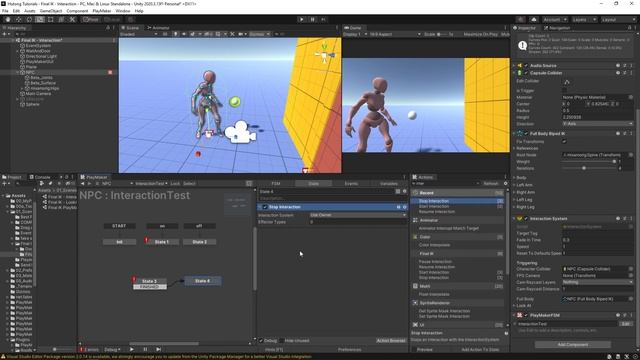Switch to the Animator tab
Viewport: 640px width, 360px height.
click(158, 28)
